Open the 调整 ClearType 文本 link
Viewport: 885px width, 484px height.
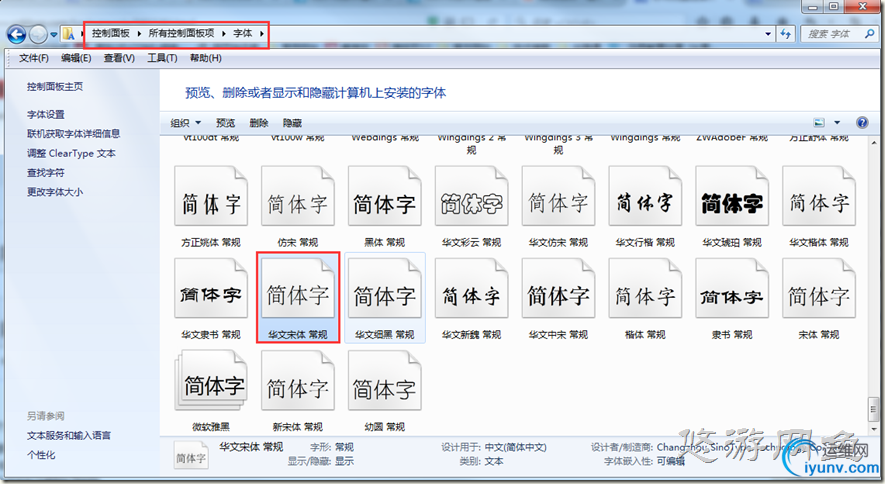pos(71,153)
